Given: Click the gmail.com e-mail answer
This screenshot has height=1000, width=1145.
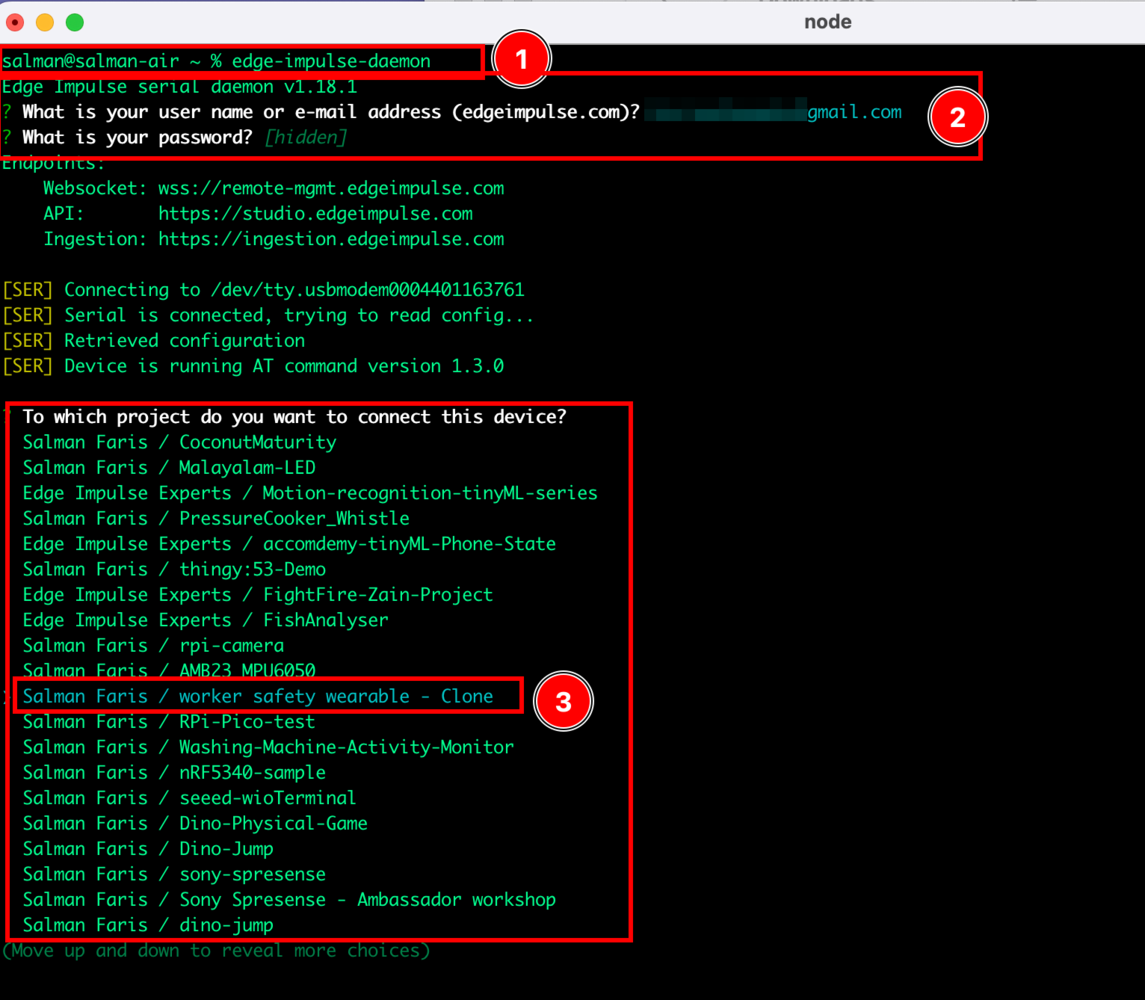Looking at the screenshot, I should [854, 112].
